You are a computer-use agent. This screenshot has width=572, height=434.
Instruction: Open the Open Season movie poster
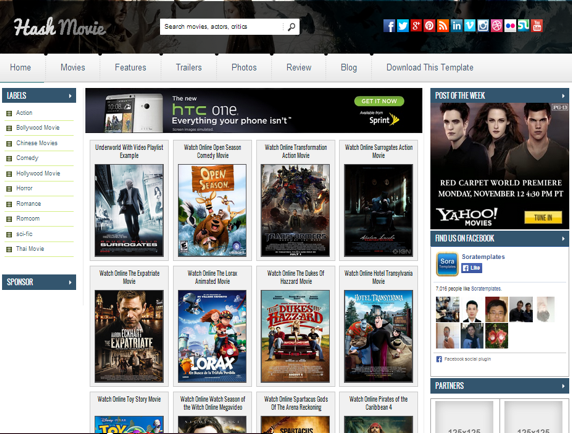[x=212, y=210]
